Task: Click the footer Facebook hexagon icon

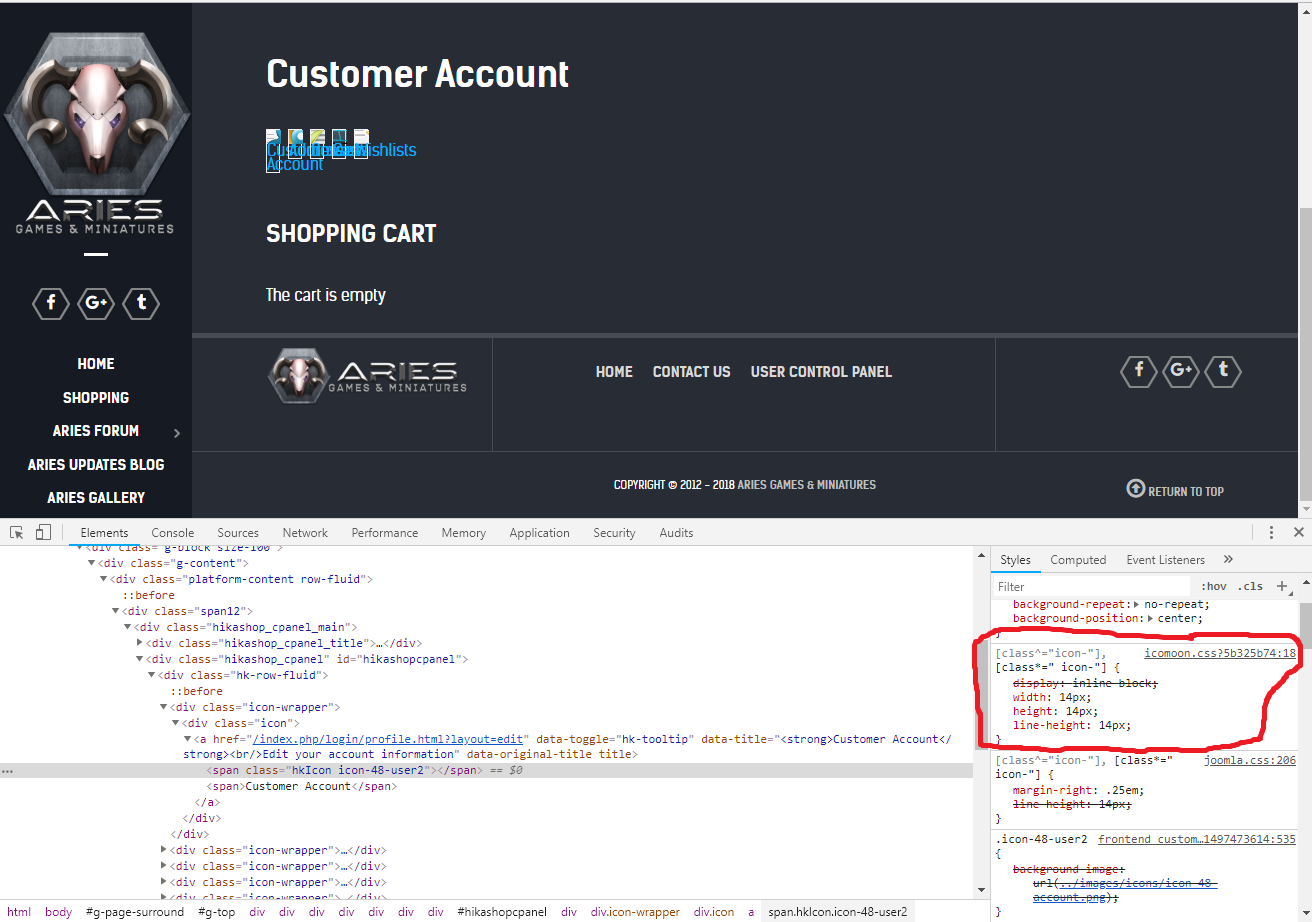Action: [1139, 371]
